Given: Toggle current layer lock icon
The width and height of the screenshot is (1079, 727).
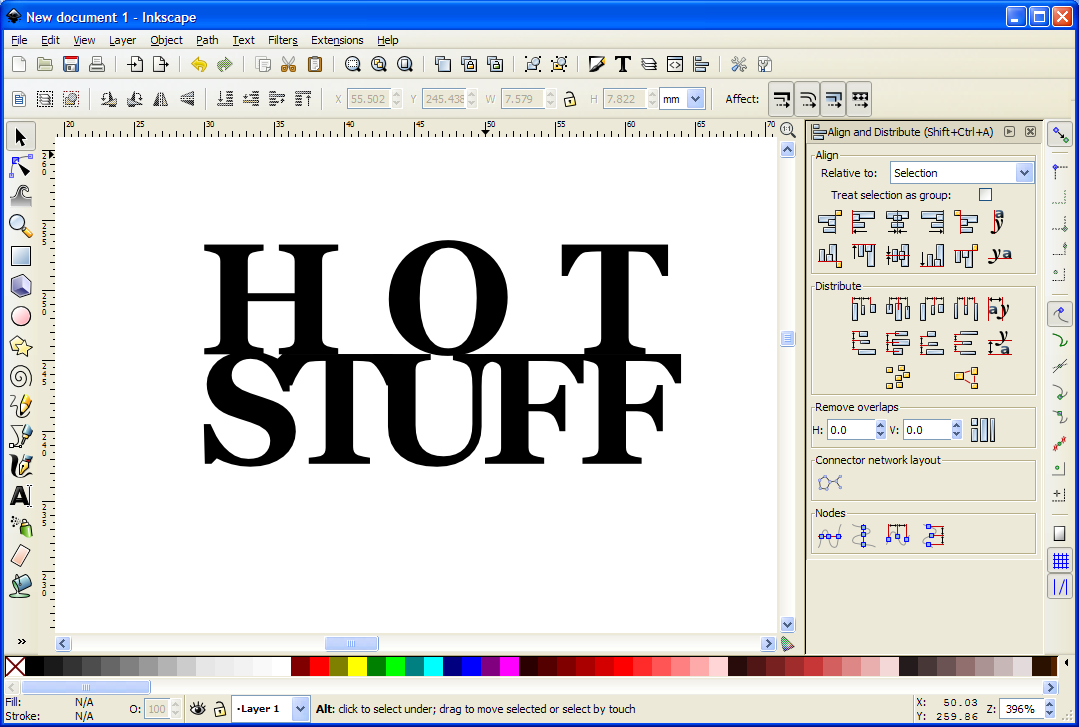Looking at the screenshot, I should 220,708.
